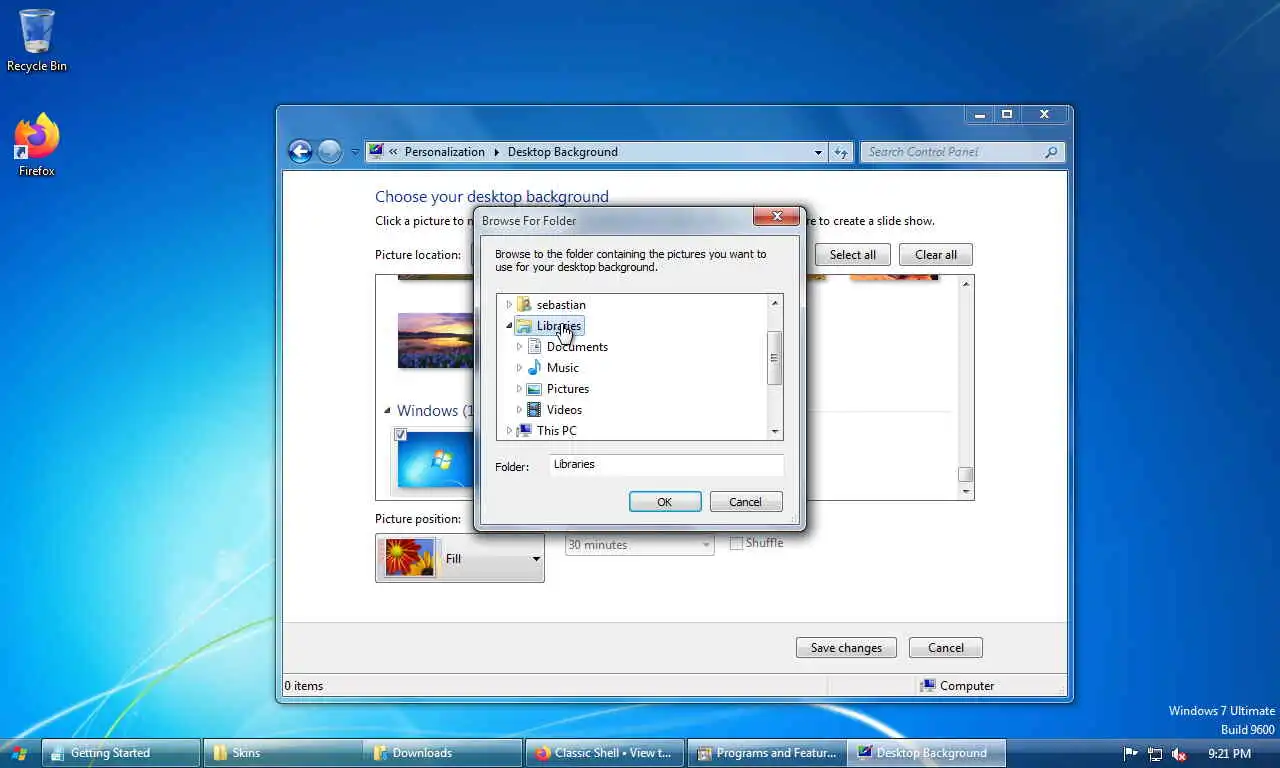The image size is (1280, 768).
Task: Click Personalization in the address breadcrumb
Action: (445, 152)
